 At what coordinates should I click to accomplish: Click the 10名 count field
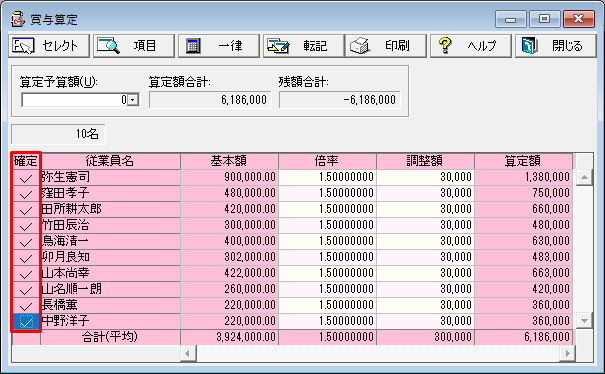58,134
